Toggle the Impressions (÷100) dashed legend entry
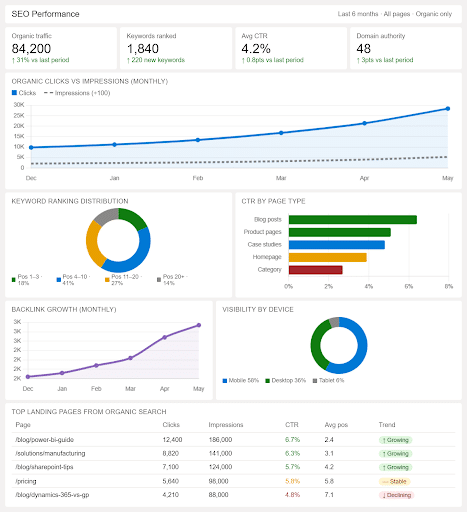The image size is (467, 512). point(77,93)
